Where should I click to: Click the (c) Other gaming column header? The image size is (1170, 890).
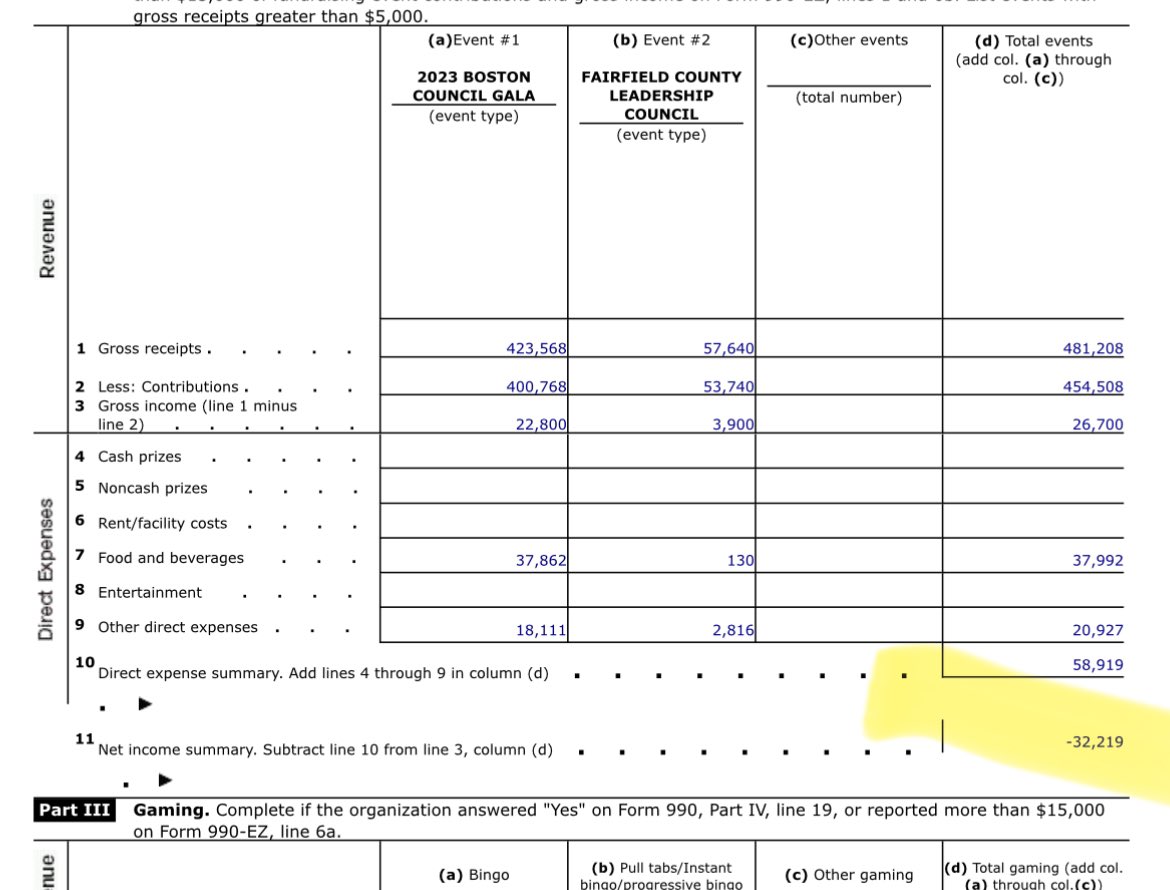coord(848,875)
